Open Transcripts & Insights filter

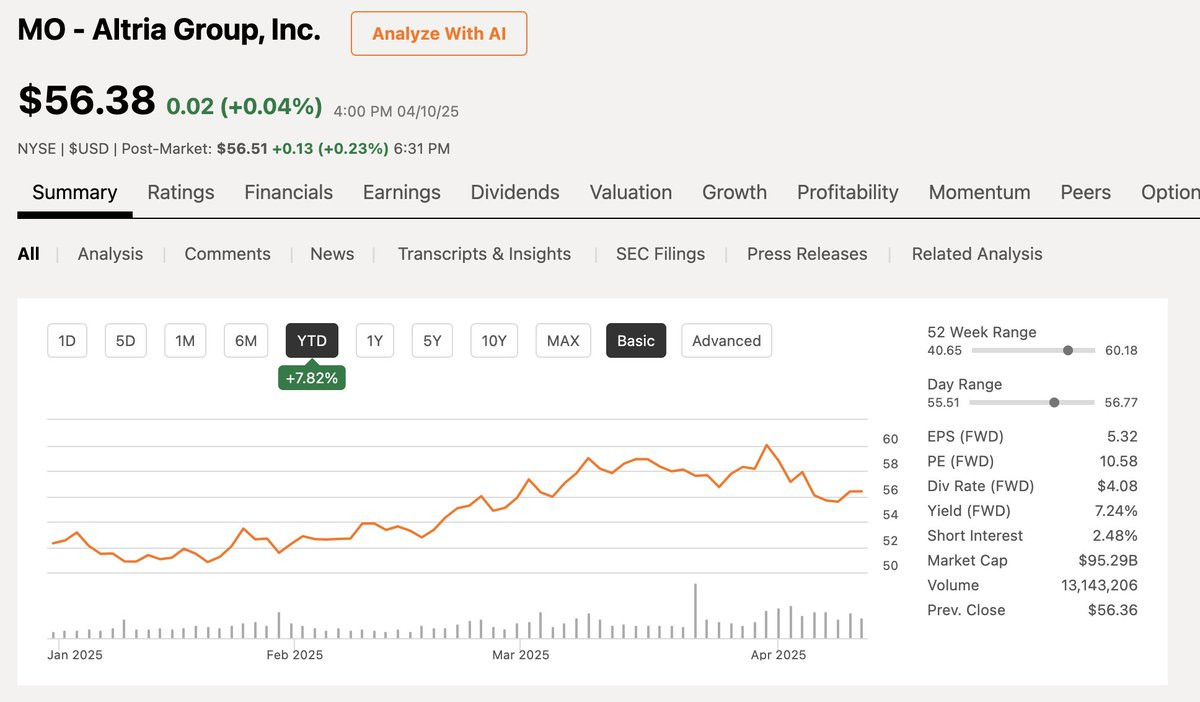[484, 254]
